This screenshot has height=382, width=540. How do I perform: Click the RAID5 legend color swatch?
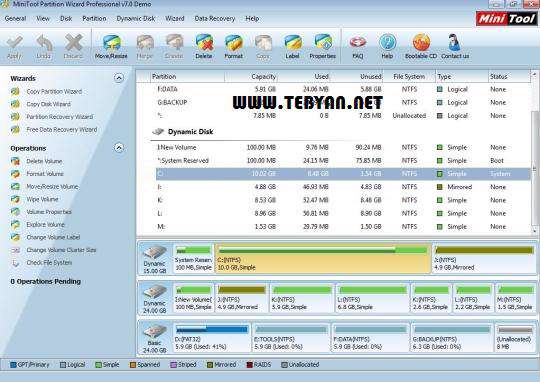point(250,365)
